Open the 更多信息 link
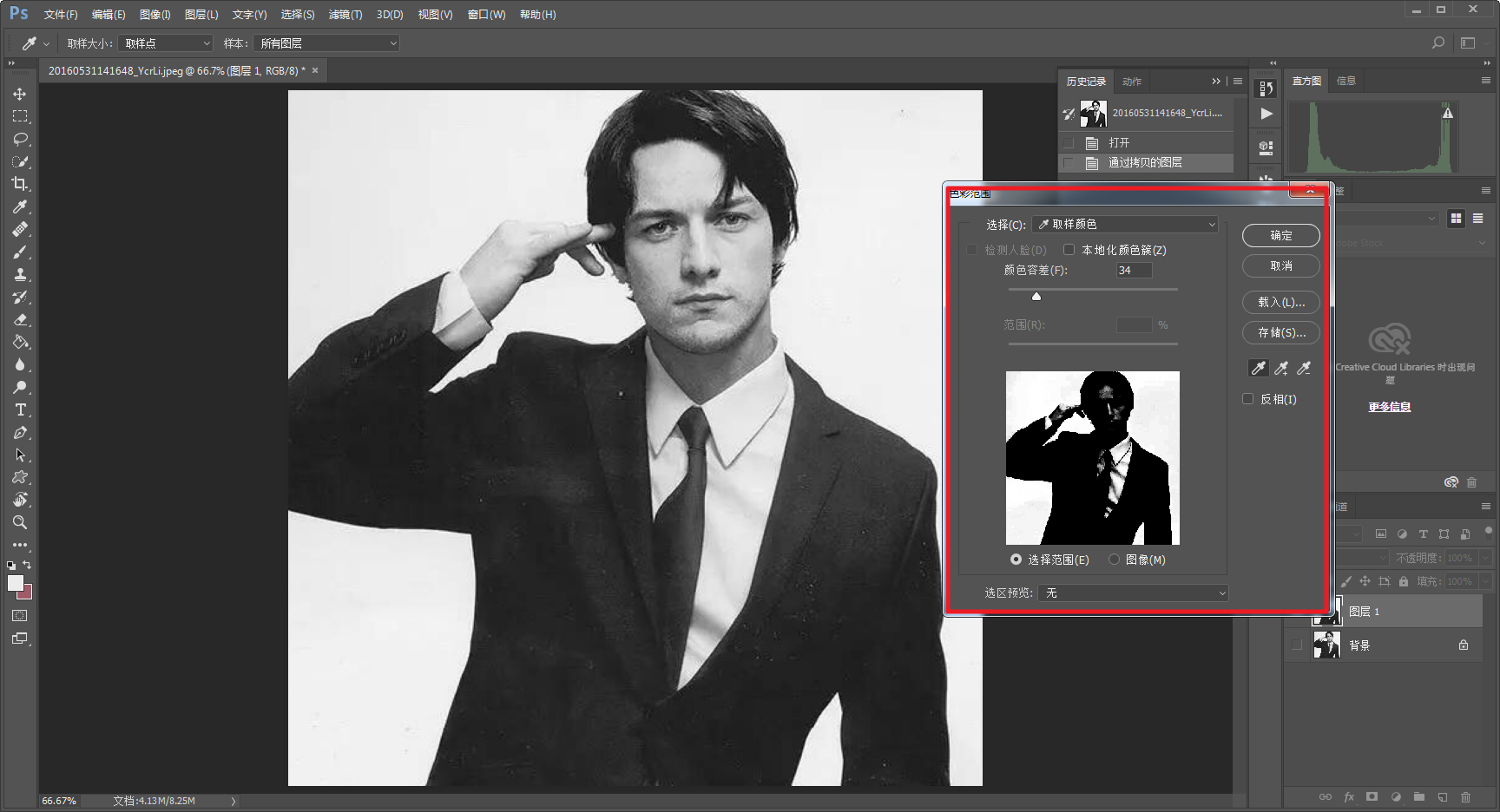1500x812 pixels. click(x=1390, y=407)
